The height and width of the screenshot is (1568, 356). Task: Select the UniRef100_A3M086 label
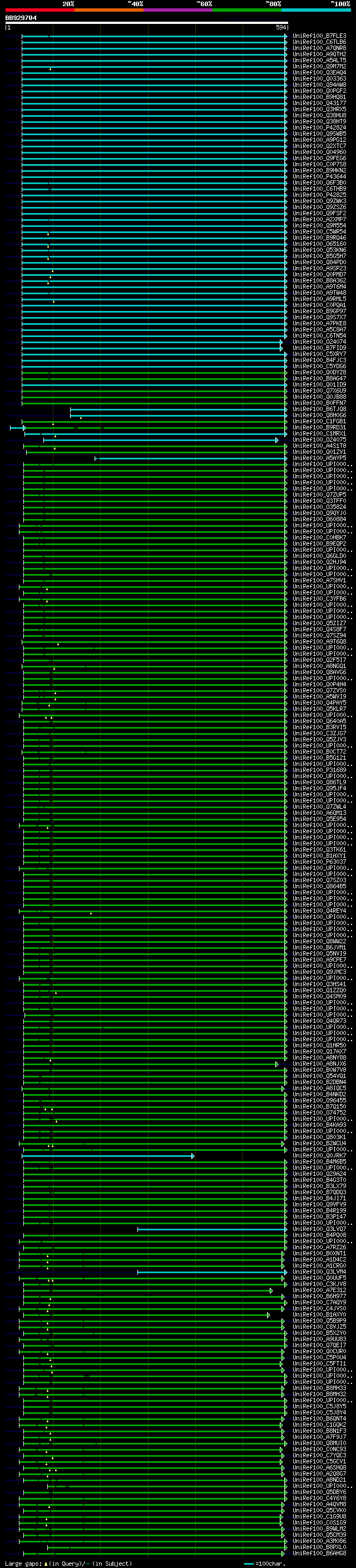pos(319,1541)
